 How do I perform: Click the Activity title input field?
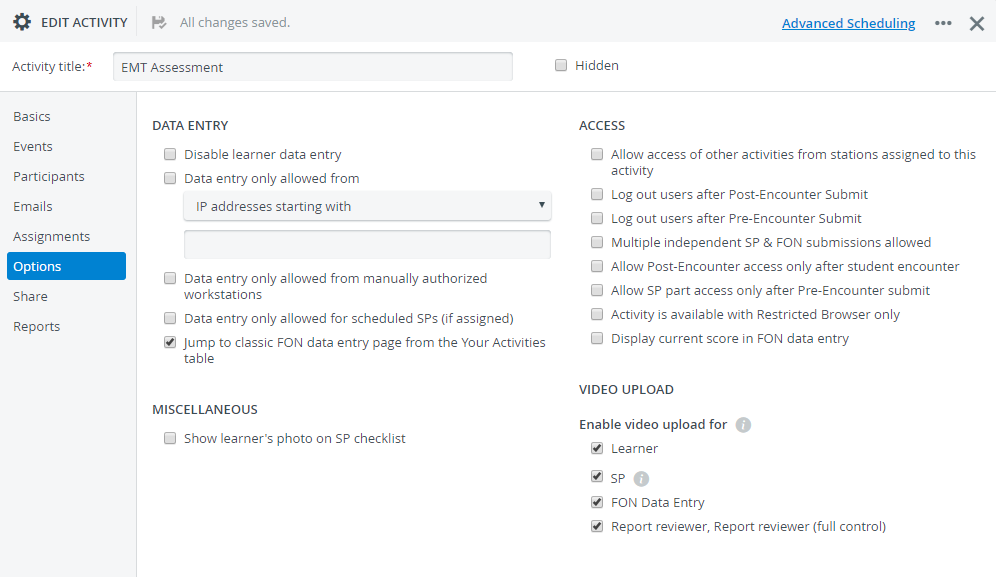coord(313,67)
